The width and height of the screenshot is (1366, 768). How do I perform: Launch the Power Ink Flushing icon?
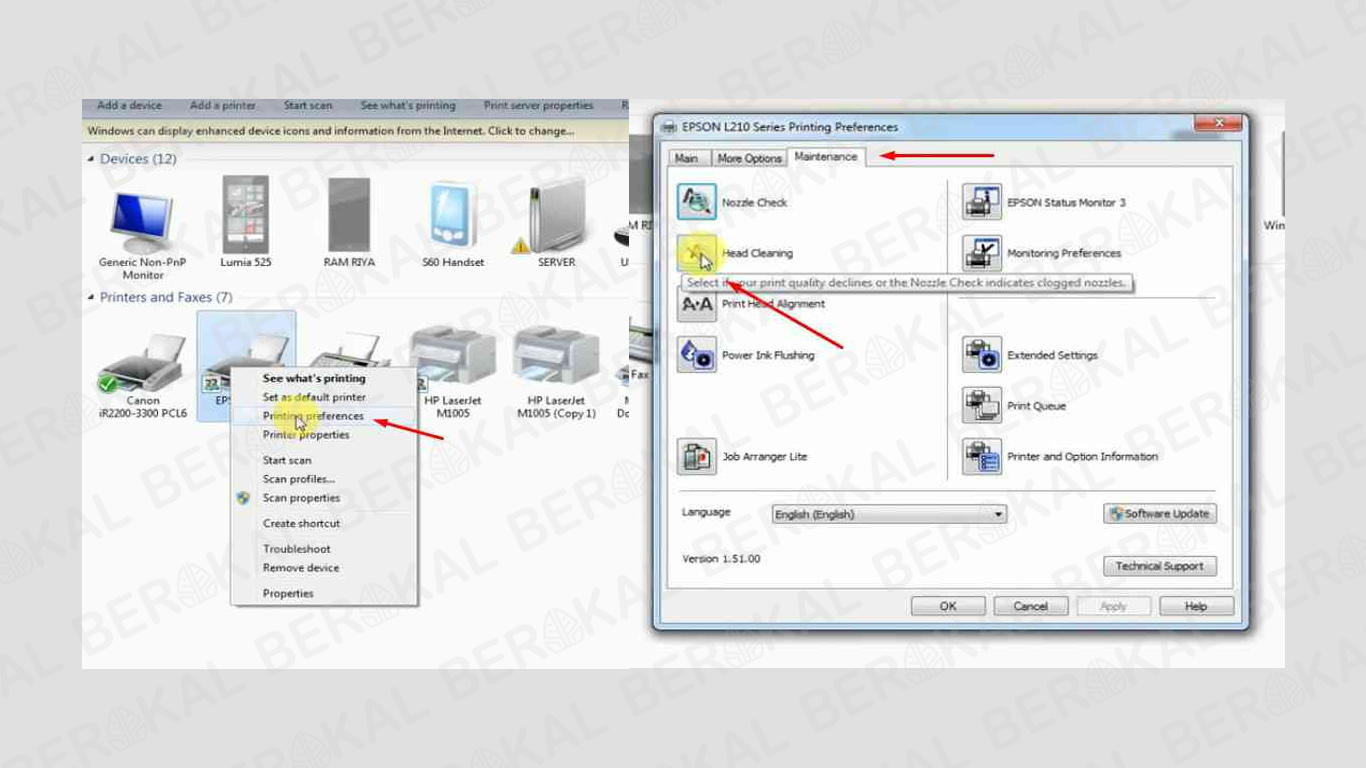click(696, 355)
